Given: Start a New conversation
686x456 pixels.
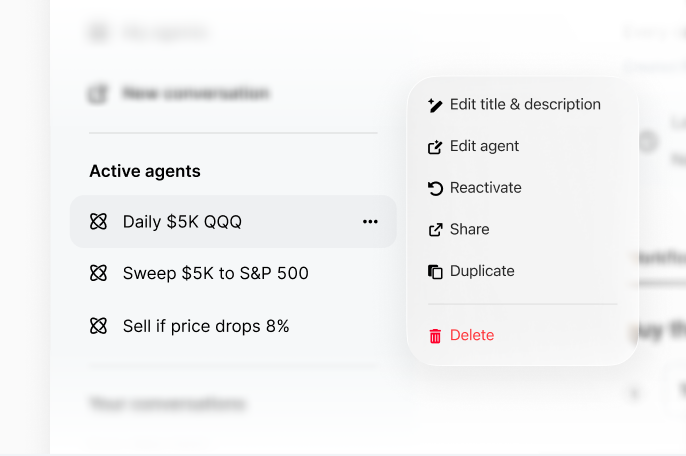Looking at the screenshot, I should (195, 94).
